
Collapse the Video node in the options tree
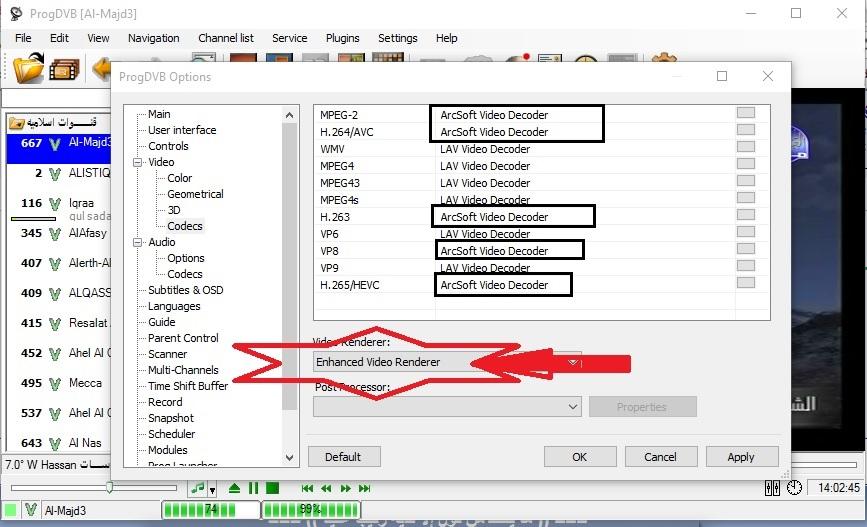(x=137, y=163)
